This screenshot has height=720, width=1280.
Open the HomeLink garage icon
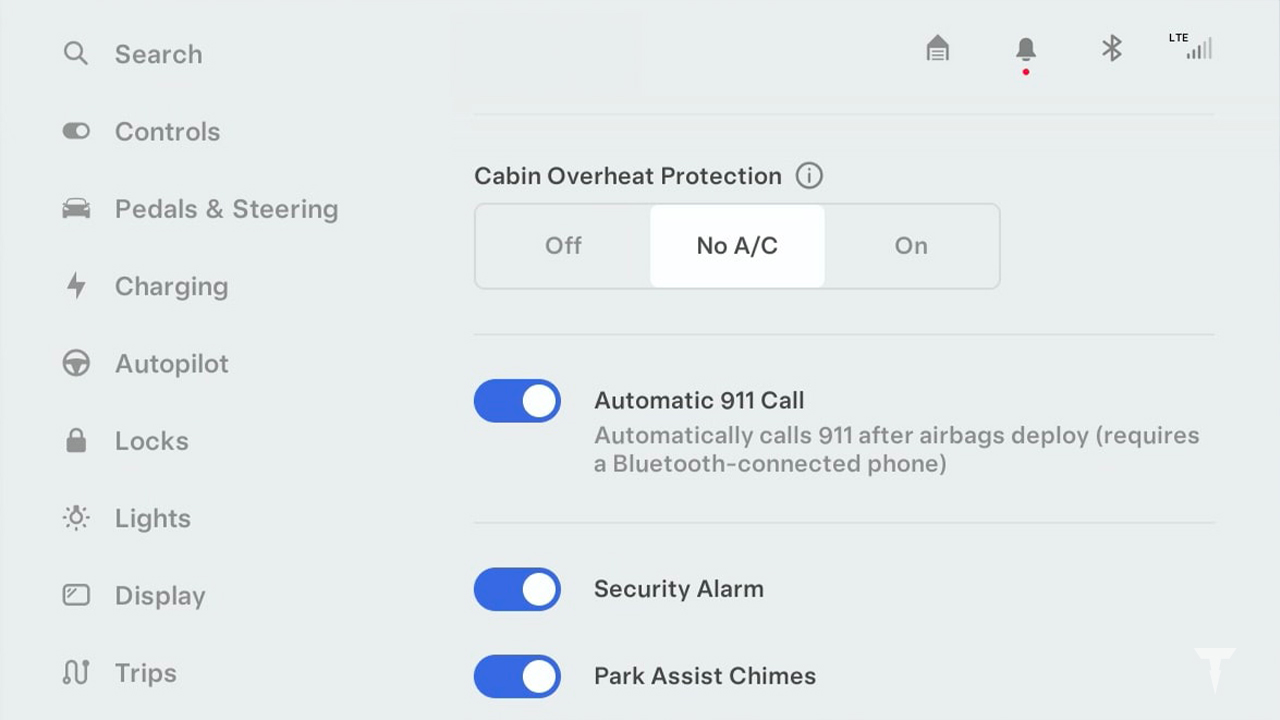point(937,48)
